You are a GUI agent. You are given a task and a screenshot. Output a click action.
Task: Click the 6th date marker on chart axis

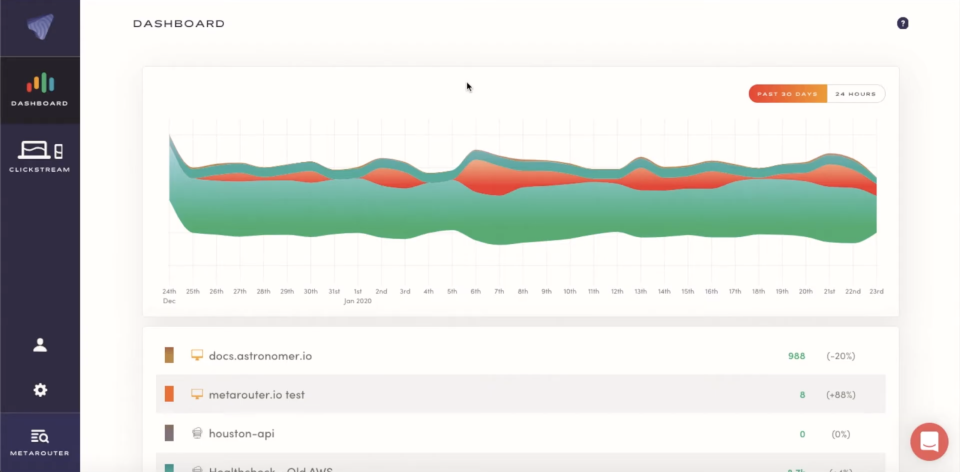[x=475, y=291]
